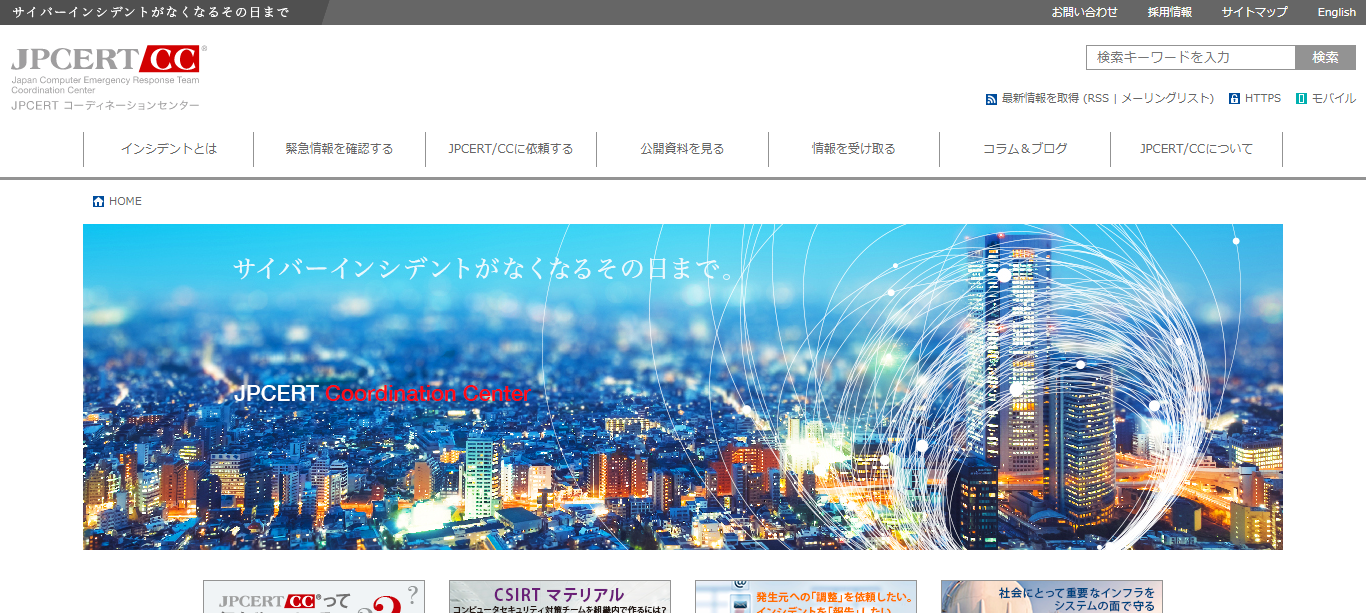The width and height of the screenshot is (1366, 613).
Task: Open お問い合わせ contact link
Action: click(1084, 12)
